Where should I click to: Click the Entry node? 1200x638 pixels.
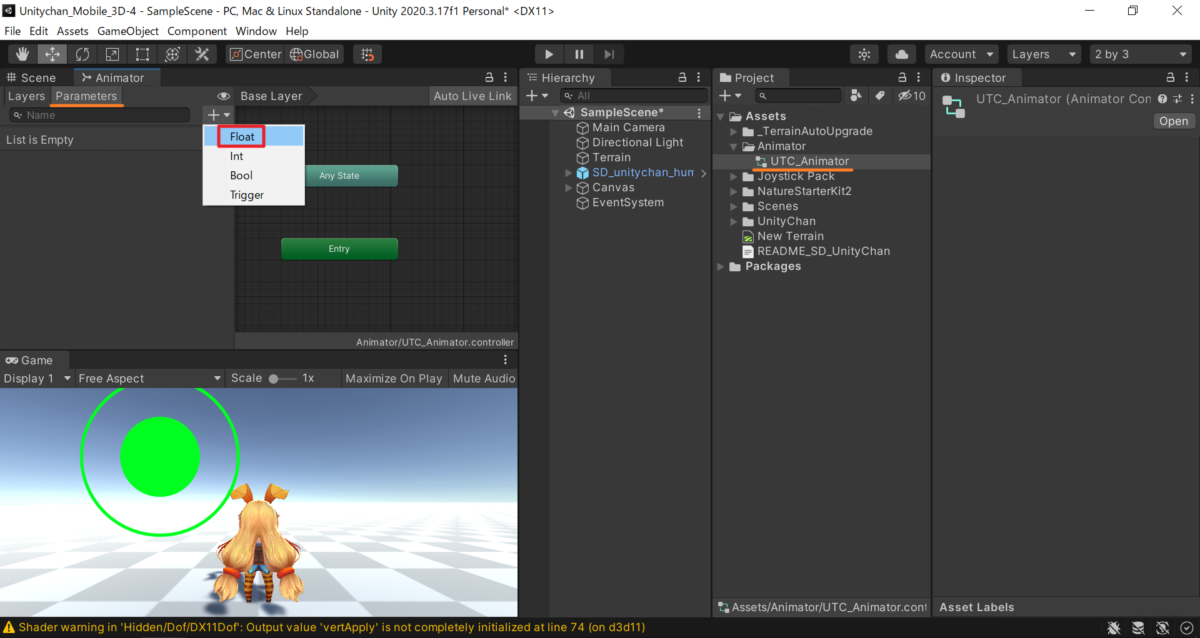[x=339, y=249]
